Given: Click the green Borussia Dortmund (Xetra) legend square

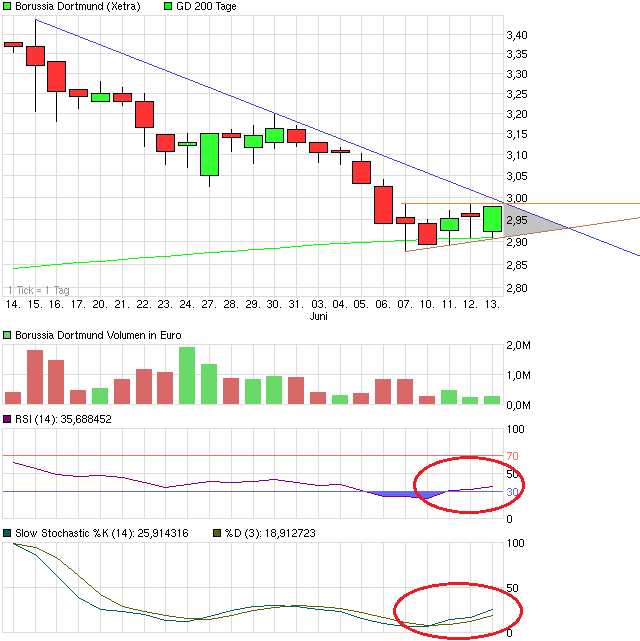Looking at the screenshot, I should click(7, 7).
